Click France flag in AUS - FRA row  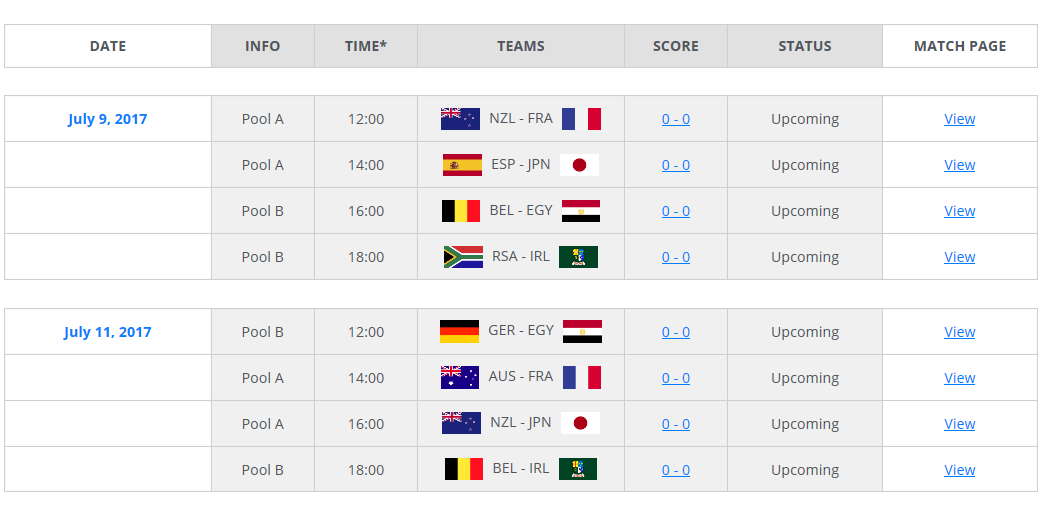582,378
